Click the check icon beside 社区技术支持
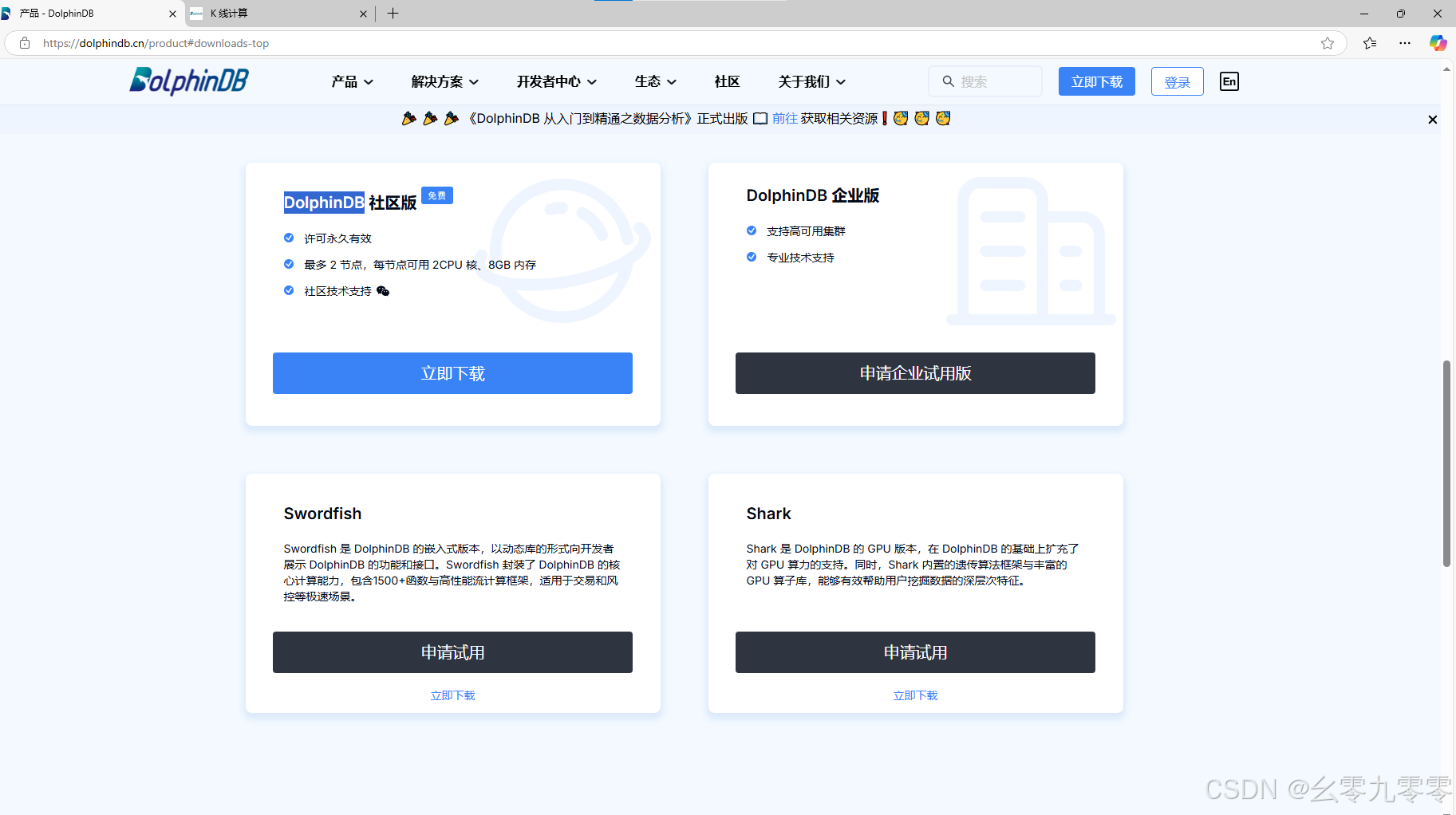This screenshot has height=815, width=1456. (x=289, y=290)
